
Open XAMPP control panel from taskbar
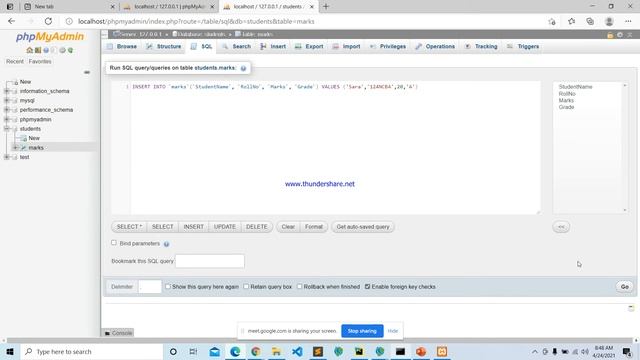click(x=442, y=351)
